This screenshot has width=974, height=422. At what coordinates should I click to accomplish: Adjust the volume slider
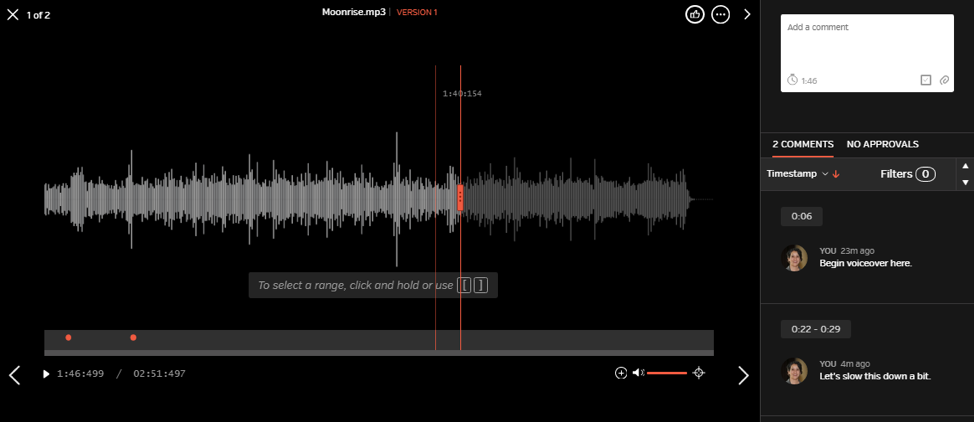coord(667,373)
